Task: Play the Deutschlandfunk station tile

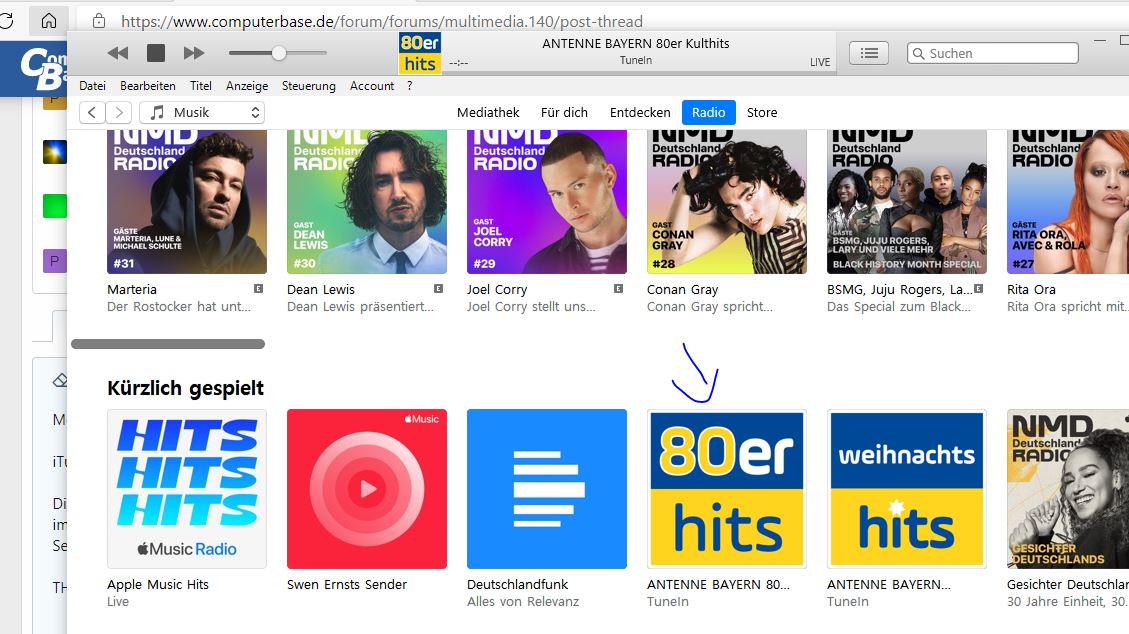Action: pos(546,489)
